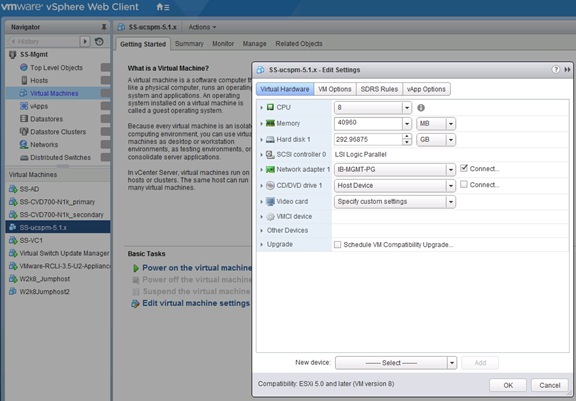Expand the VMCI device row
The image size is (576, 401).
(261, 217)
